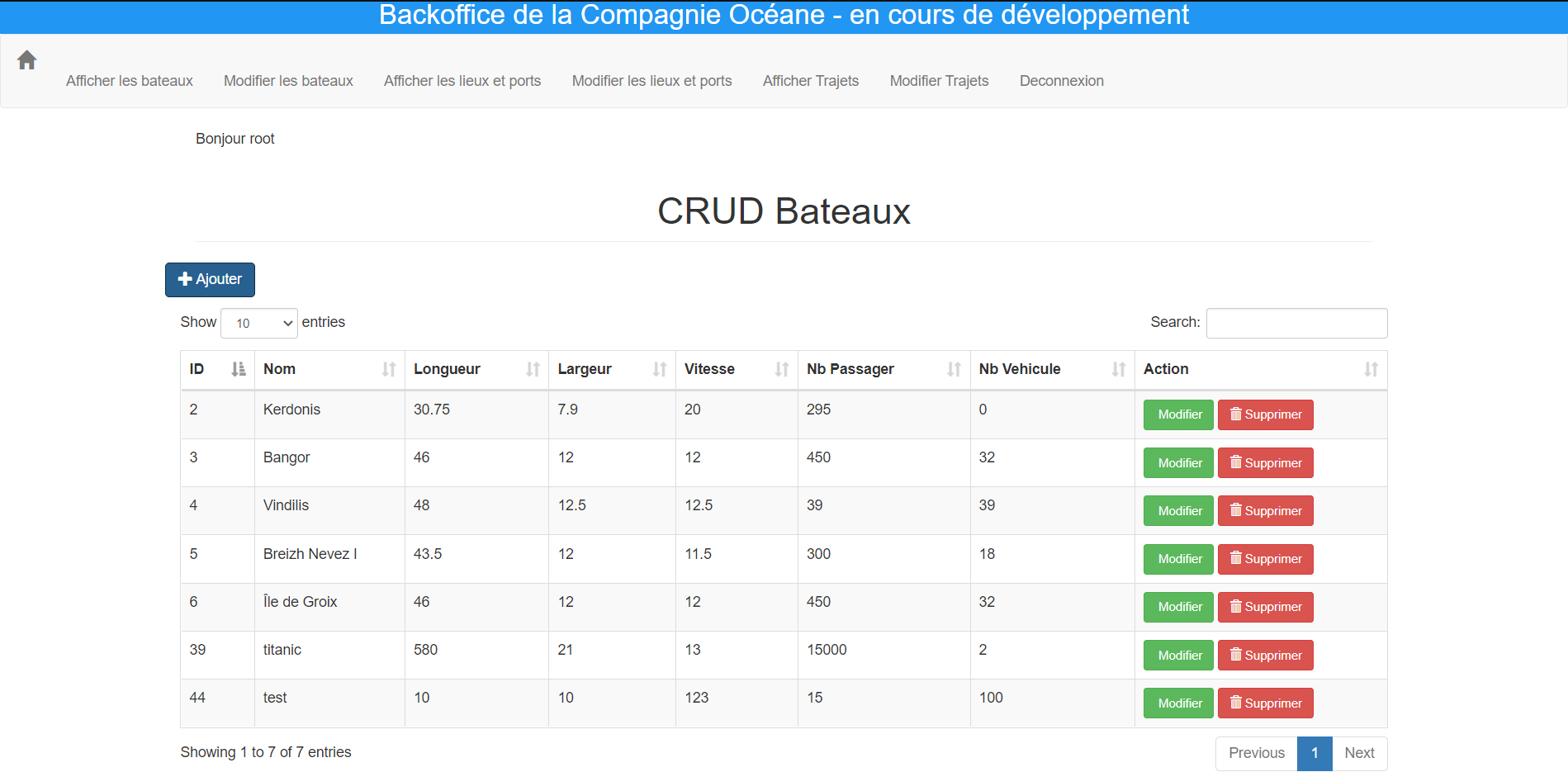
Task: Sort by Nb Passager sort icon
Action: [954, 369]
